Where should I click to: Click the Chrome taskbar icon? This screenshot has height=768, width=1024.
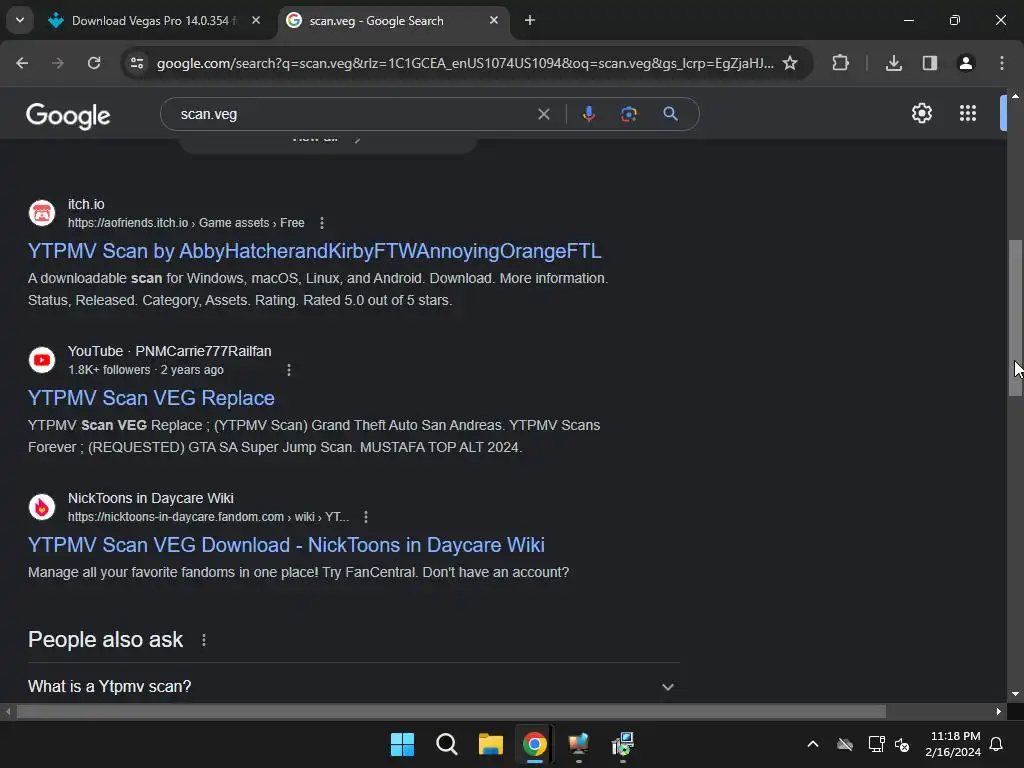535,744
